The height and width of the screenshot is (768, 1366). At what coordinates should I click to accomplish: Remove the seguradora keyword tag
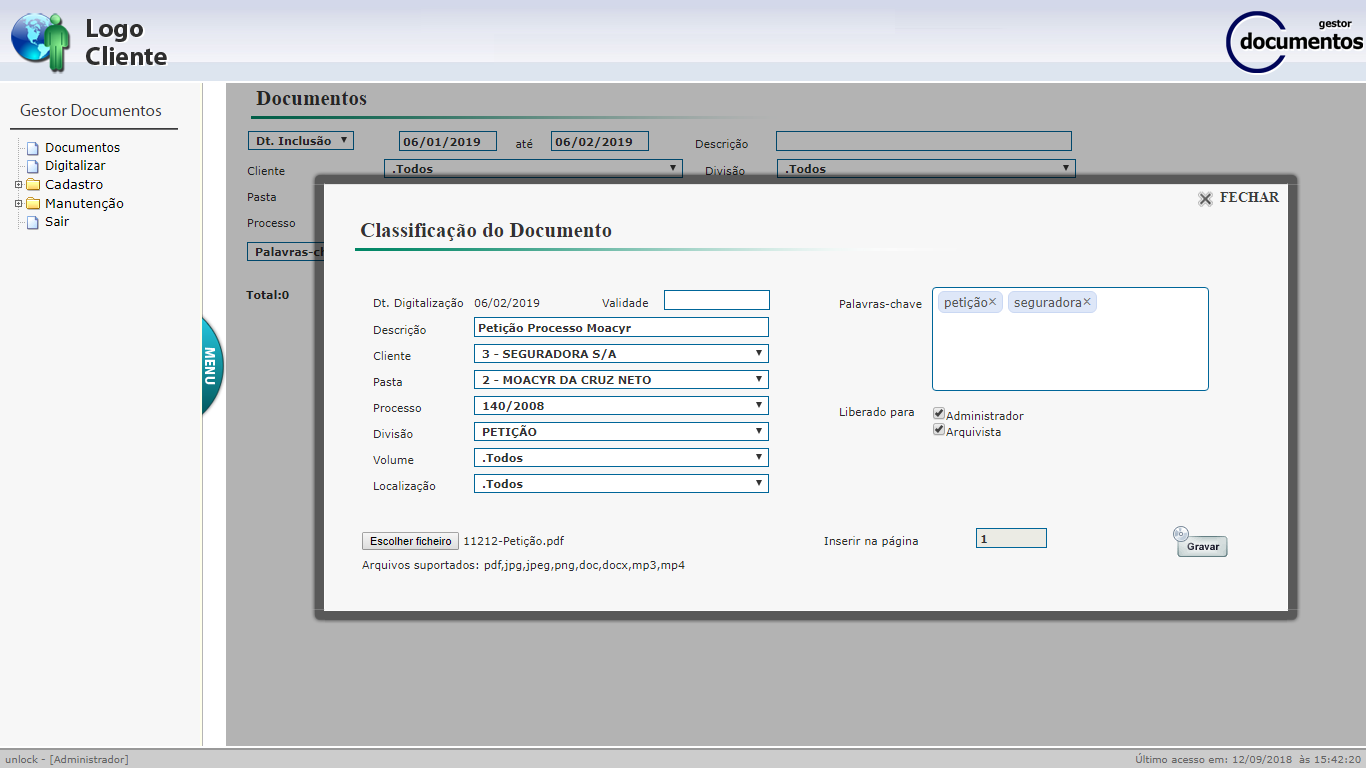[1087, 302]
